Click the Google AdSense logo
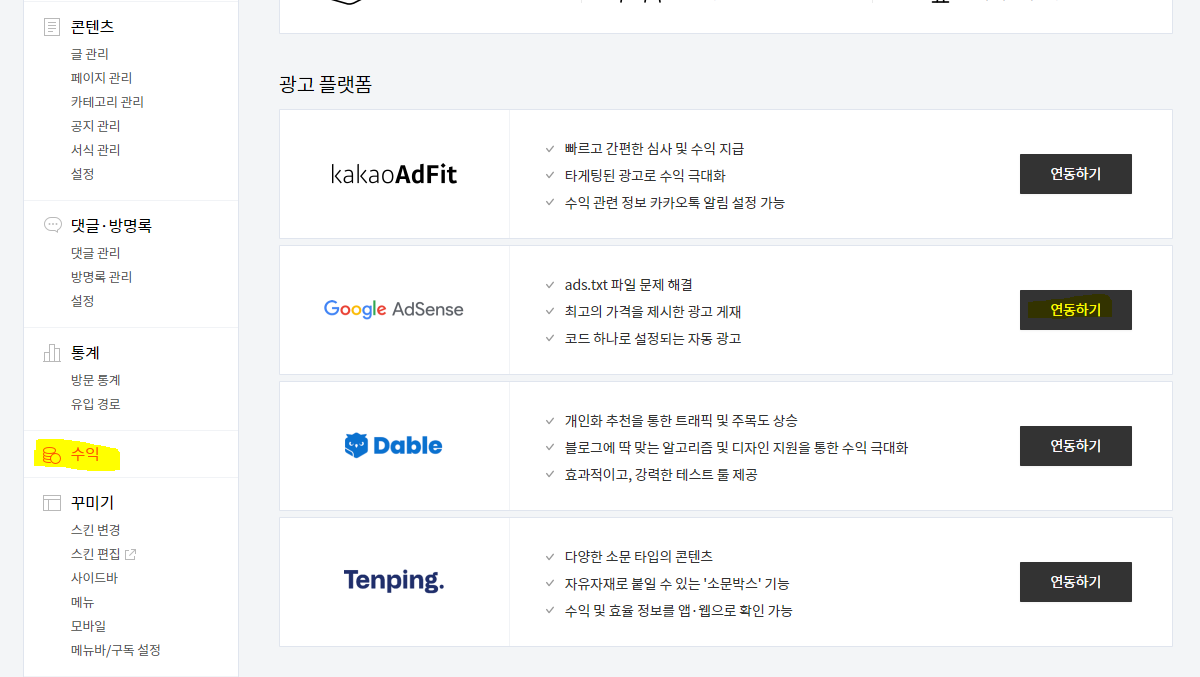The width and height of the screenshot is (1200, 677). (394, 309)
